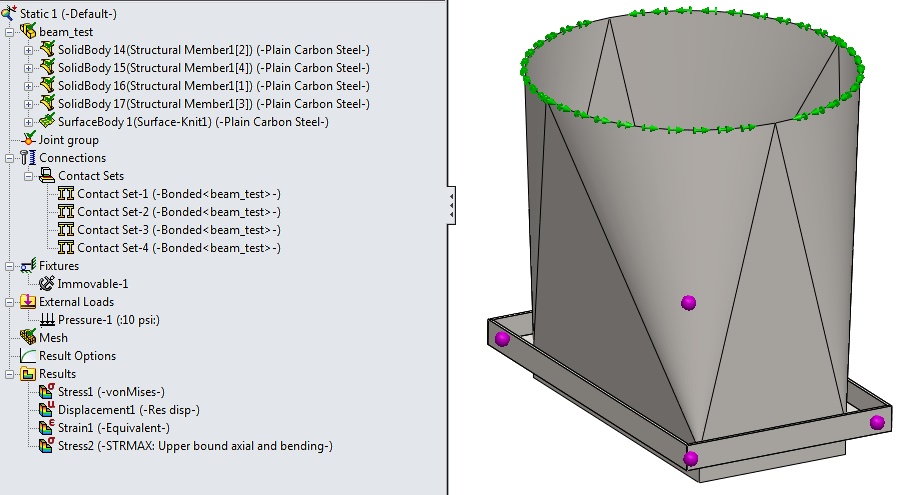
Task: Click the Pressure-1 load icon
Action: (x=47, y=320)
